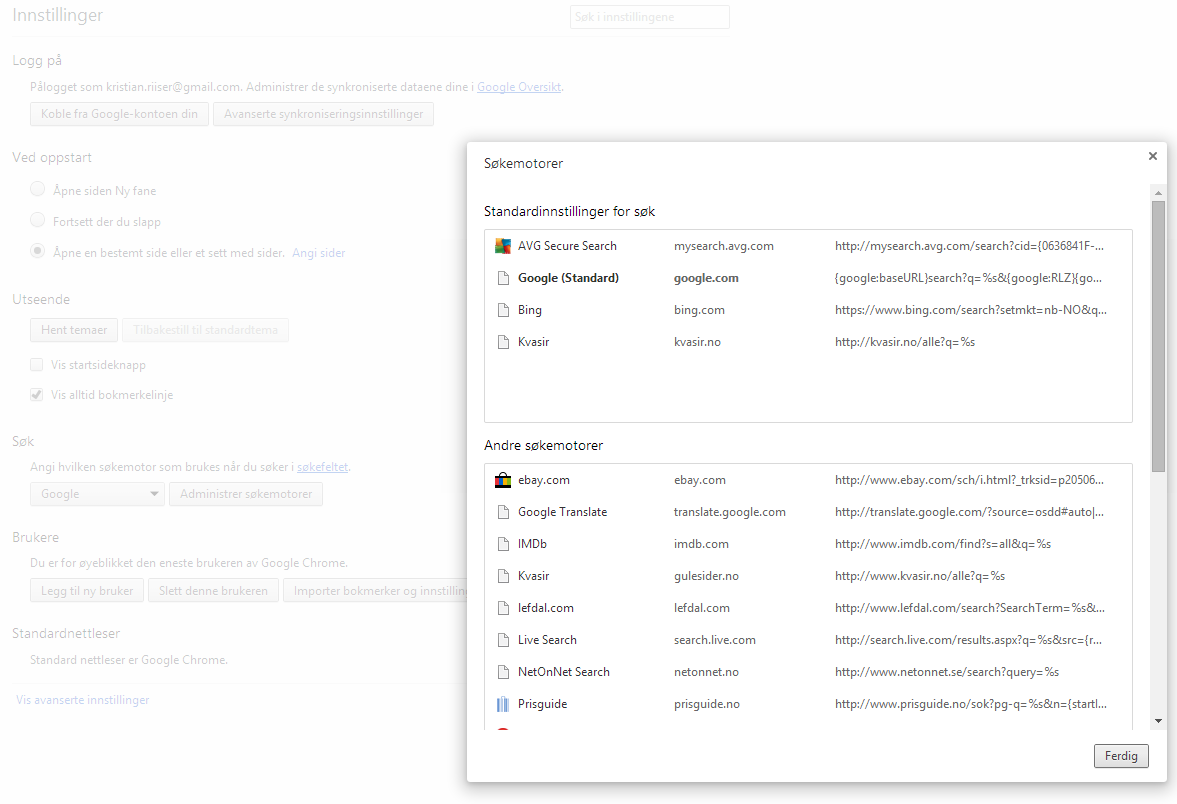Click the 'bing.com' keyword cell
Screen dimensions: 1177x804
[x=700, y=310]
